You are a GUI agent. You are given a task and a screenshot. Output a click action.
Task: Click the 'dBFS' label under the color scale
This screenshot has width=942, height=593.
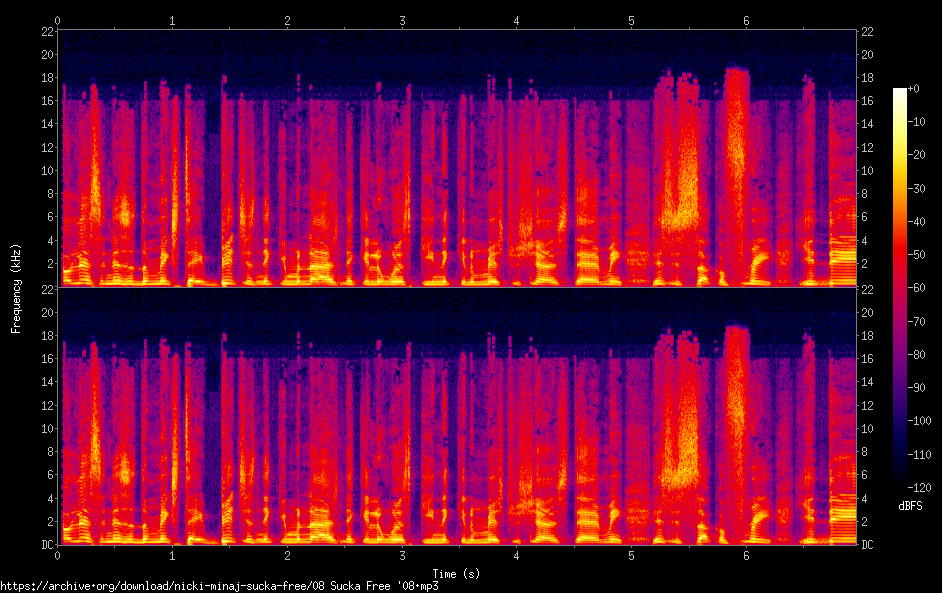click(910, 506)
